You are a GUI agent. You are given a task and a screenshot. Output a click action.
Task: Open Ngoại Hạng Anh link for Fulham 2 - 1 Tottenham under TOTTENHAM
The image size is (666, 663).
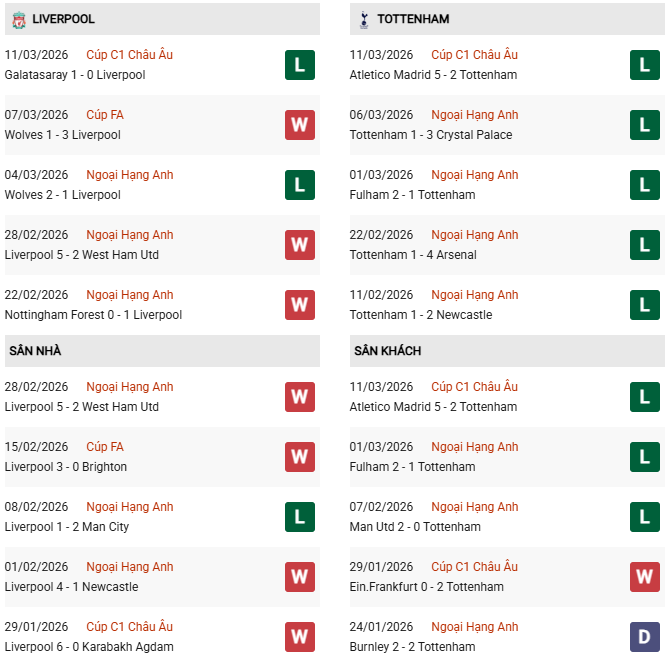point(475,175)
